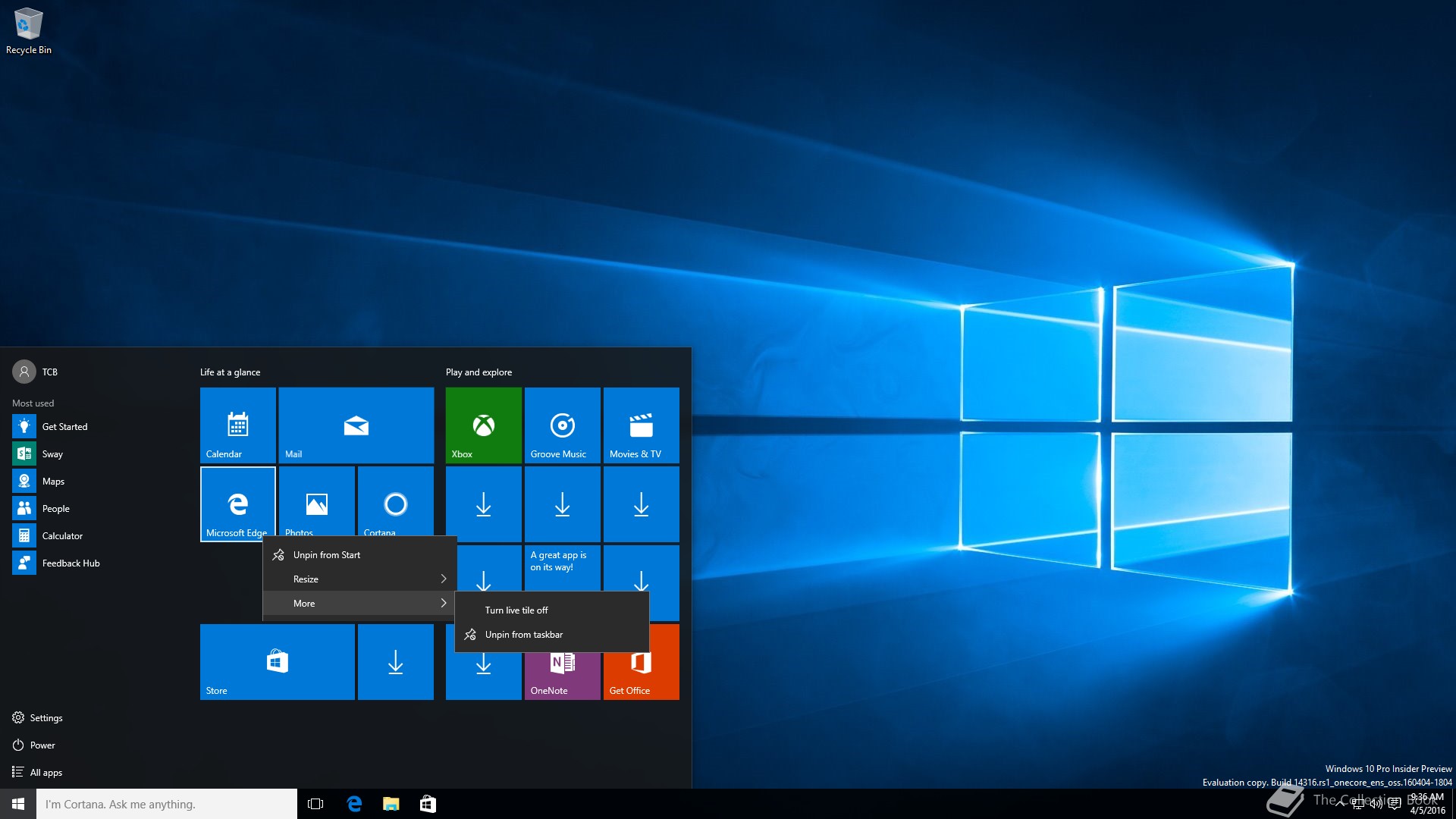Screen dimensions: 1456x819
Task: Open the Action Center notifications icon
Action: tap(1394, 804)
